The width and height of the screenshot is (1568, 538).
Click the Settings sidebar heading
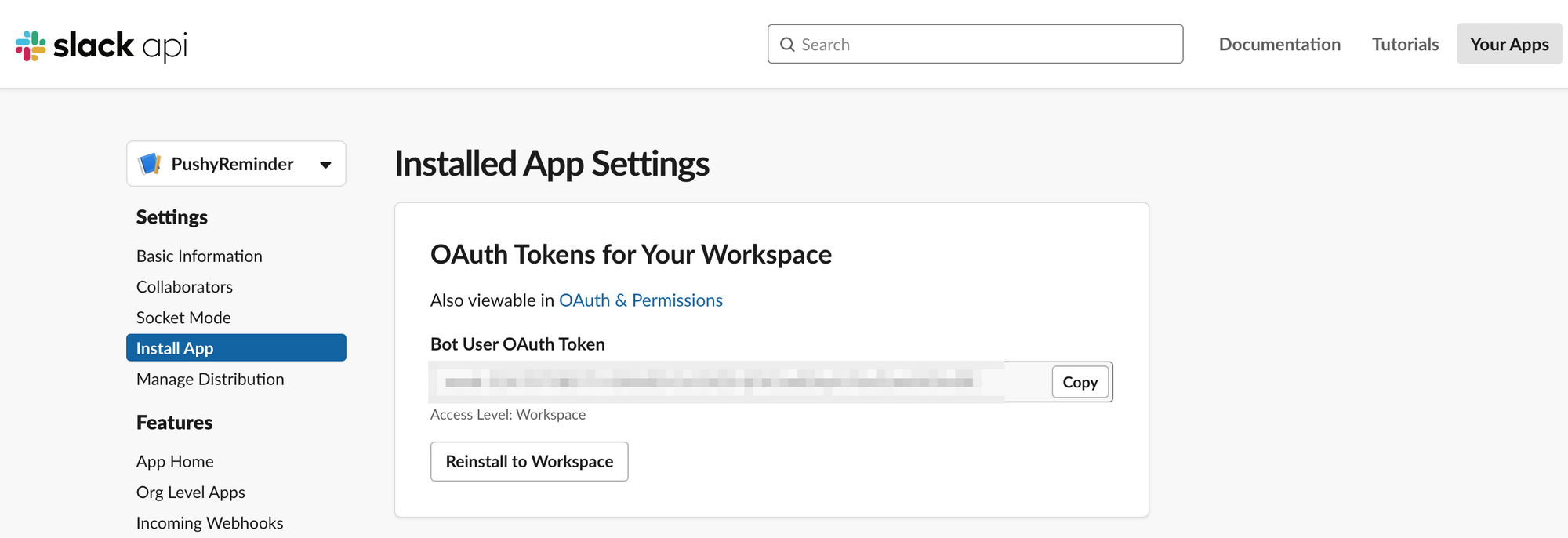pyautogui.click(x=172, y=217)
